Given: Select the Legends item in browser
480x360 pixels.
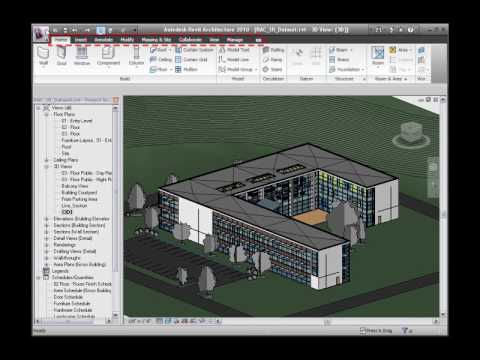Looking at the screenshot, I should click(x=60, y=271).
